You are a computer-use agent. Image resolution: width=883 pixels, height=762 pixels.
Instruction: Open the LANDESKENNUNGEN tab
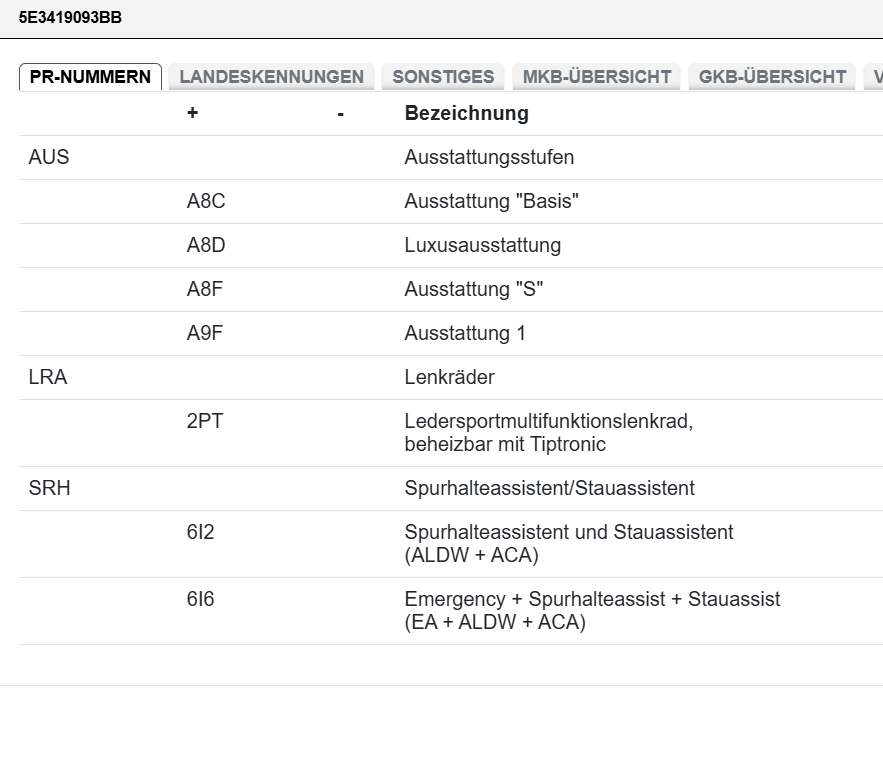(271, 77)
